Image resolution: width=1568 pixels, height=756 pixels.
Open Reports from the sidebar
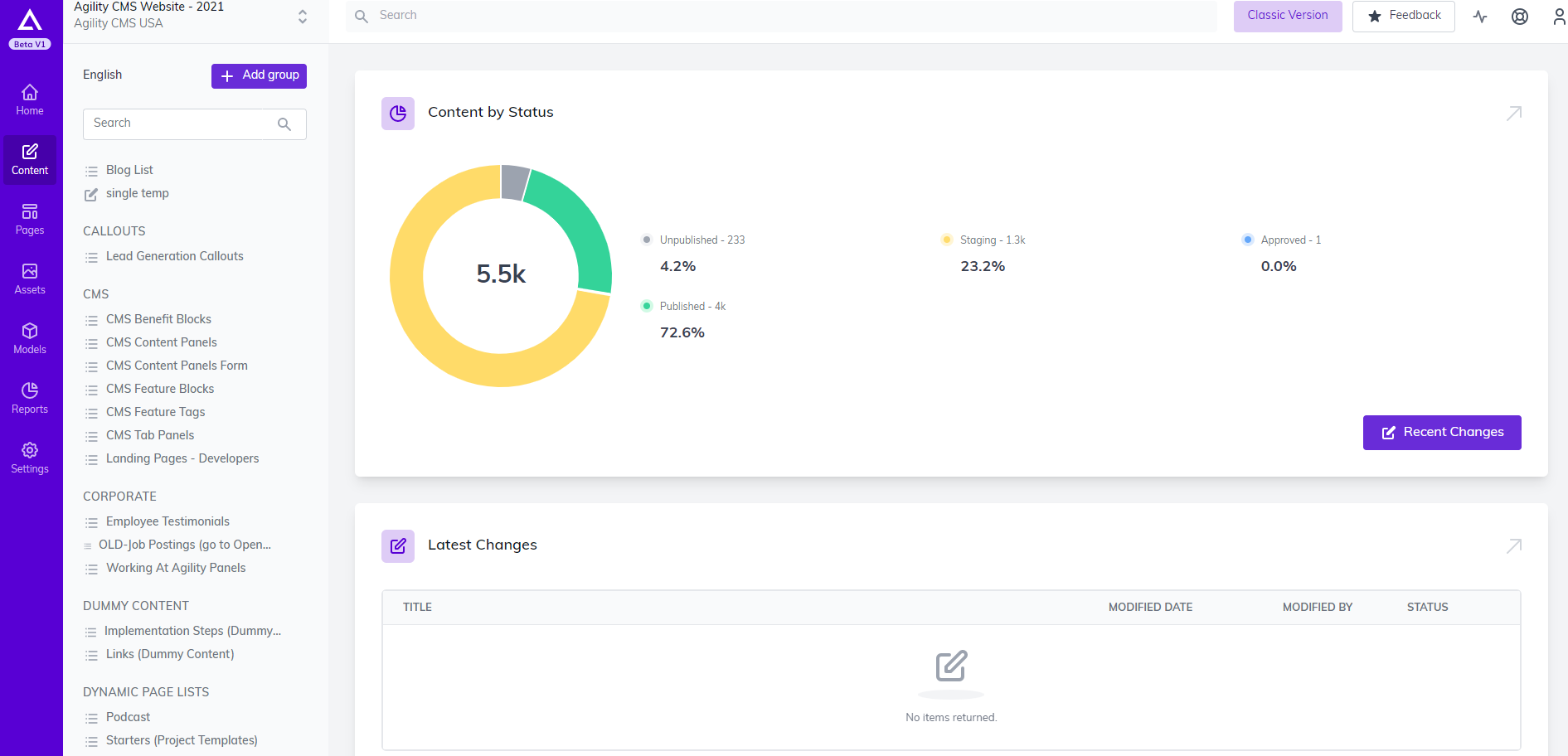pos(30,398)
